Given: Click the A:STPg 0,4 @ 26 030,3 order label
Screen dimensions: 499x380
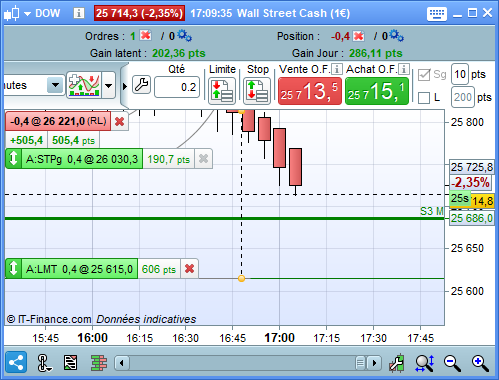Looking at the screenshot, I should [82, 159].
